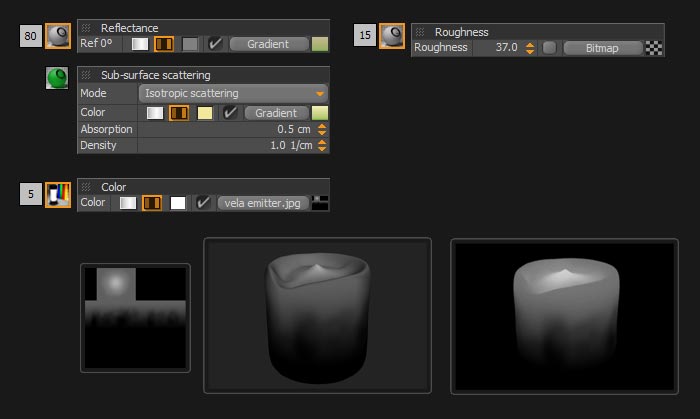Select orange split-view icon in Ref 0° row
This screenshot has height=419, width=700.
(x=165, y=44)
